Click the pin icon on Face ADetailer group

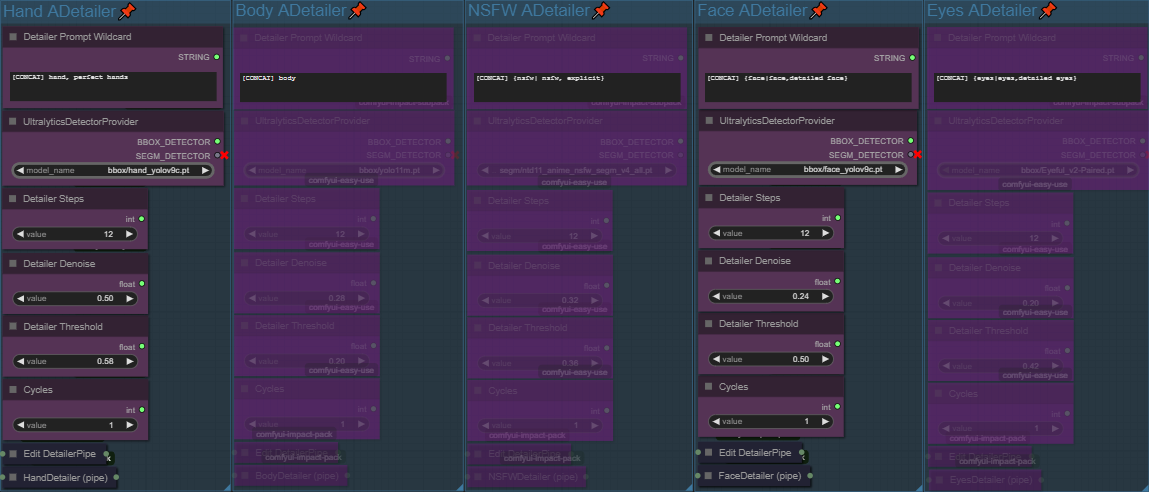pos(819,10)
